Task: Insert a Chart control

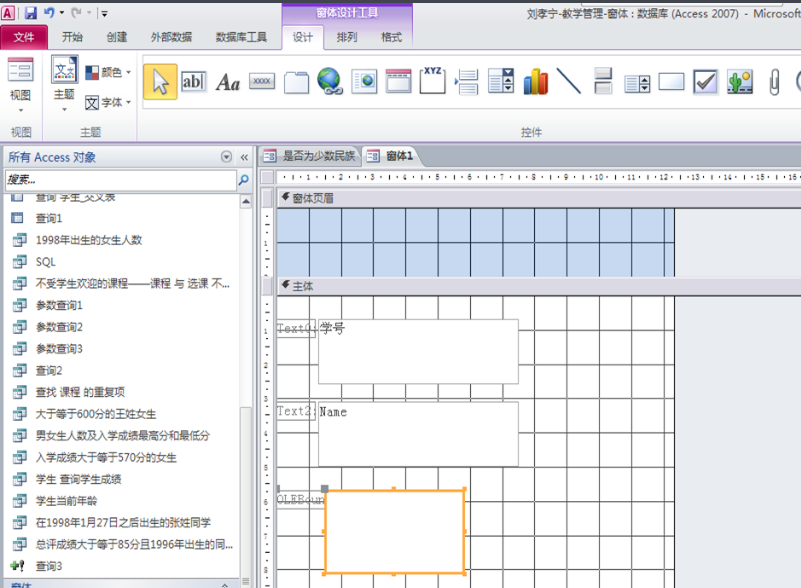Action: tap(535, 82)
